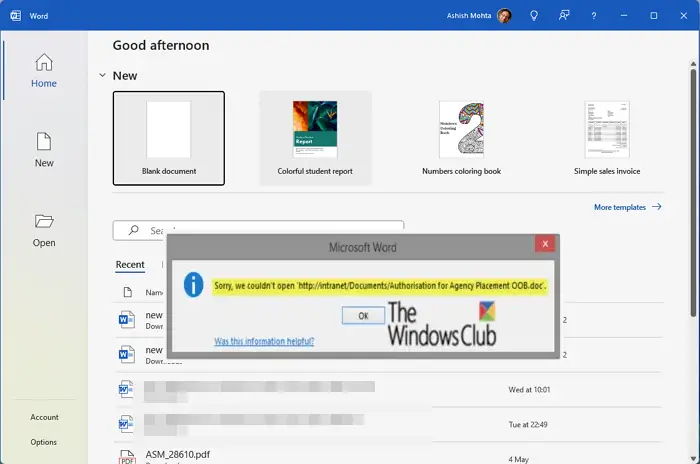700x464 pixels.
Task: Choose the Colorful student report template
Action: 315,138
